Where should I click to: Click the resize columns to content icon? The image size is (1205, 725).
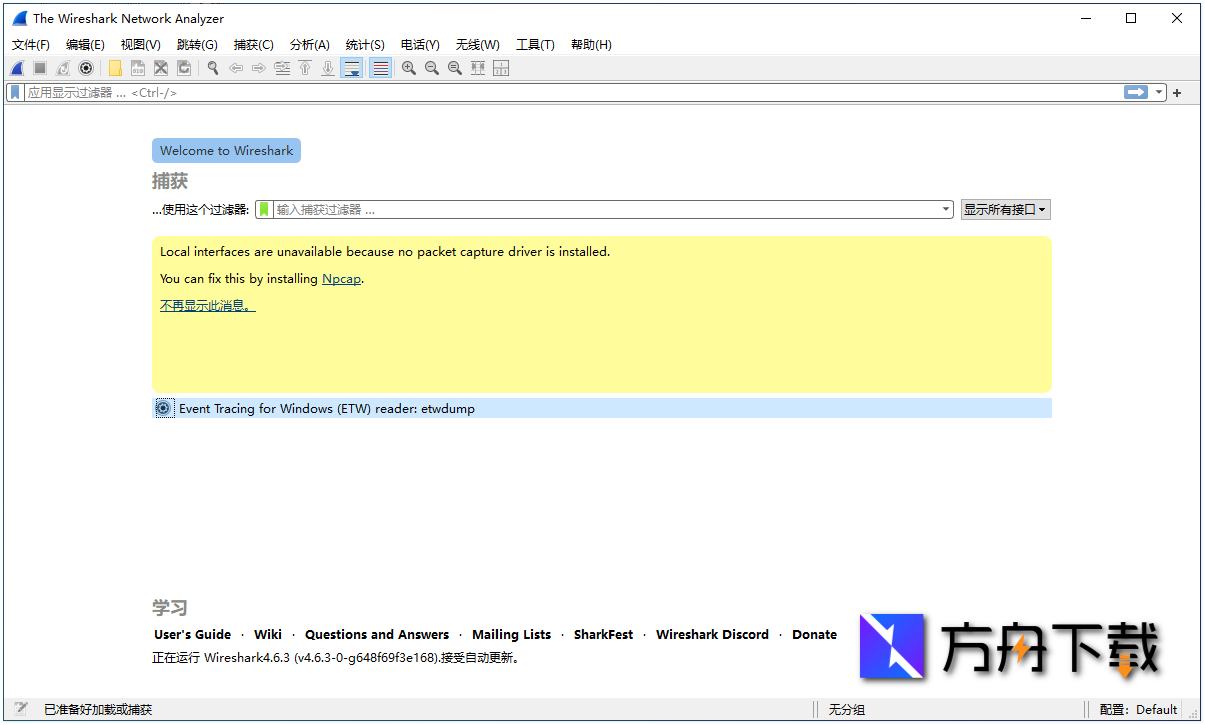[x=477, y=68]
